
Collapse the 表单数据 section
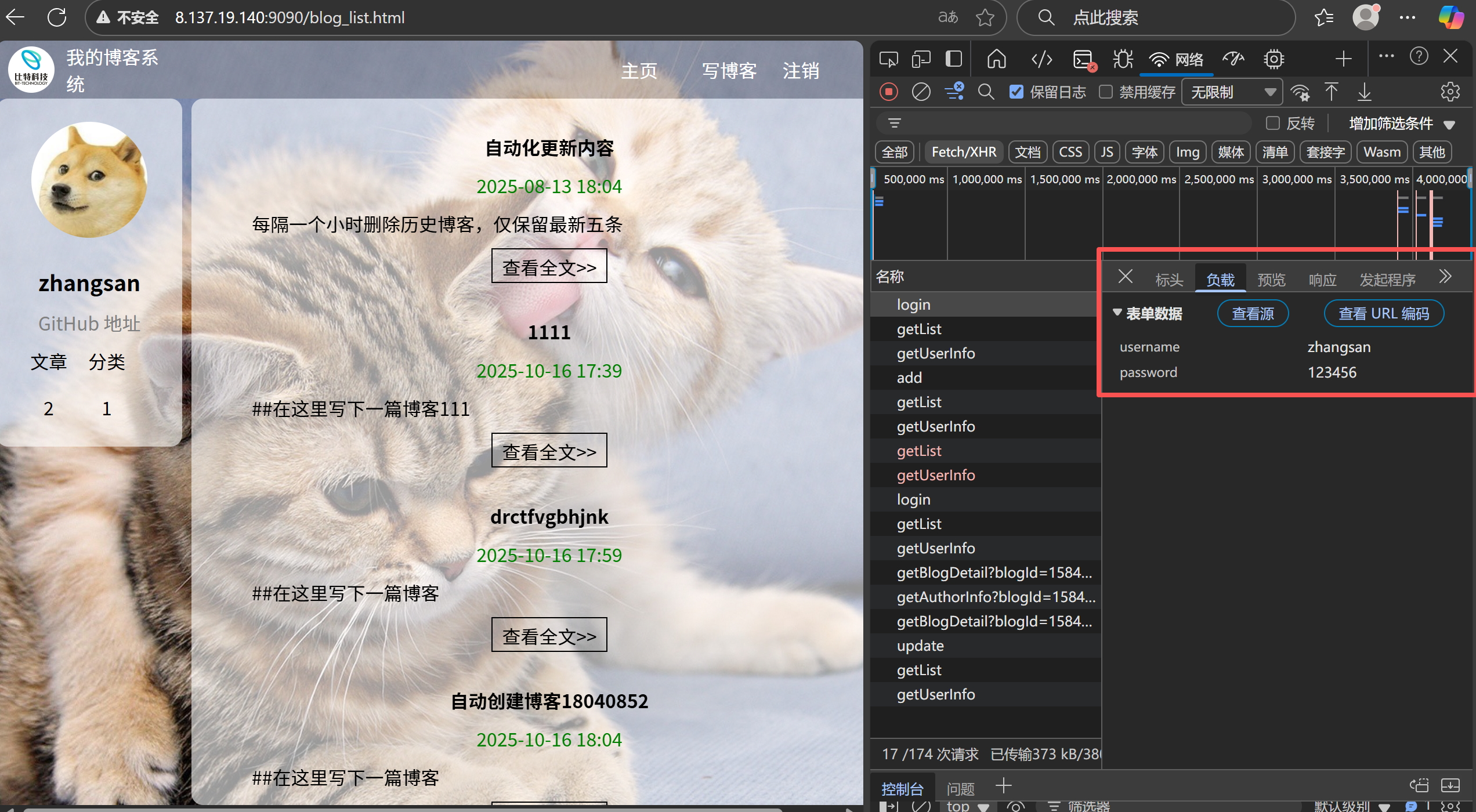click(x=1117, y=313)
